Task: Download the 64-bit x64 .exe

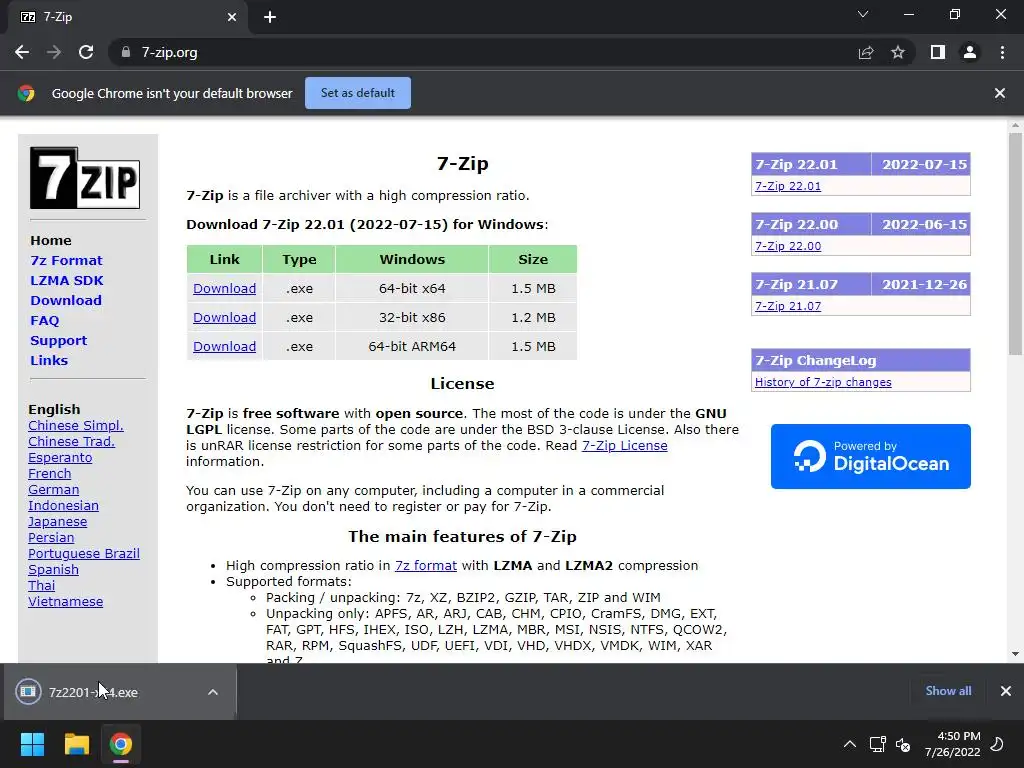Action: 225,289
